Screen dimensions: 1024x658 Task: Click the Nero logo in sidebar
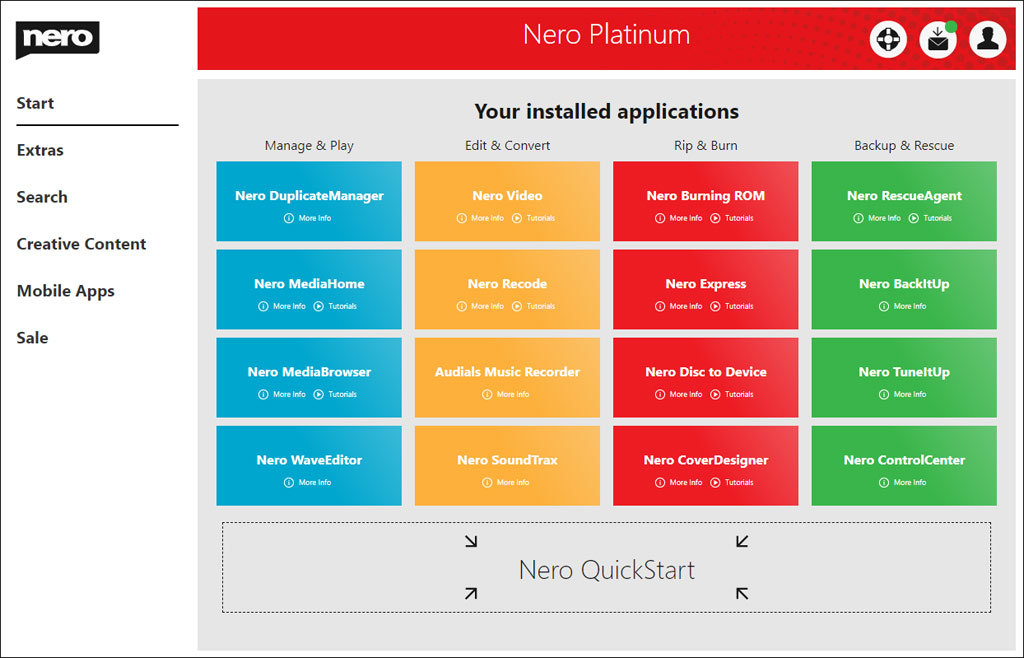tap(57, 39)
